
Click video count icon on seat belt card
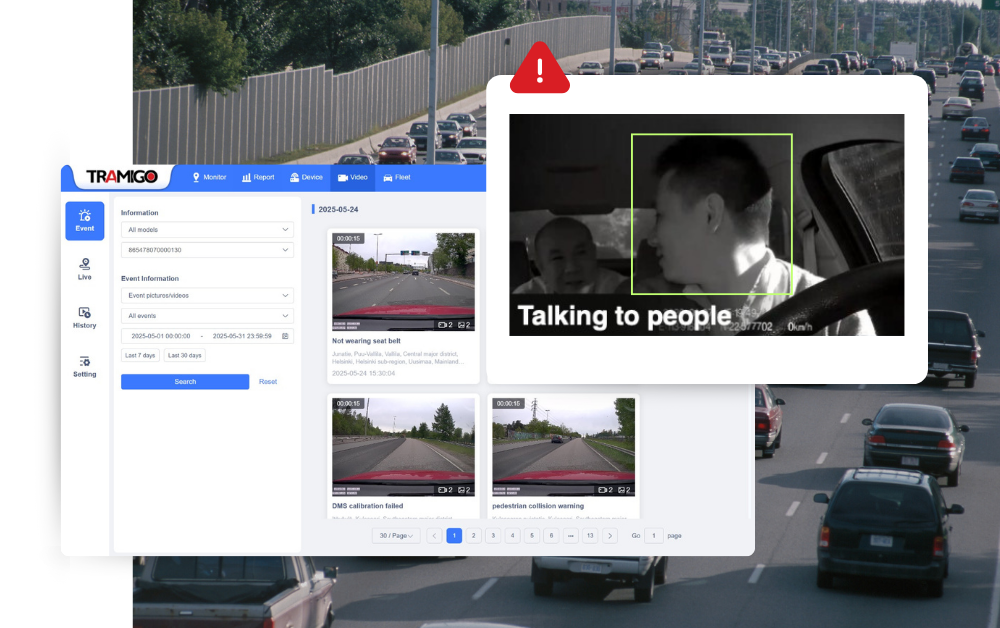pyautogui.click(x=445, y=325)
